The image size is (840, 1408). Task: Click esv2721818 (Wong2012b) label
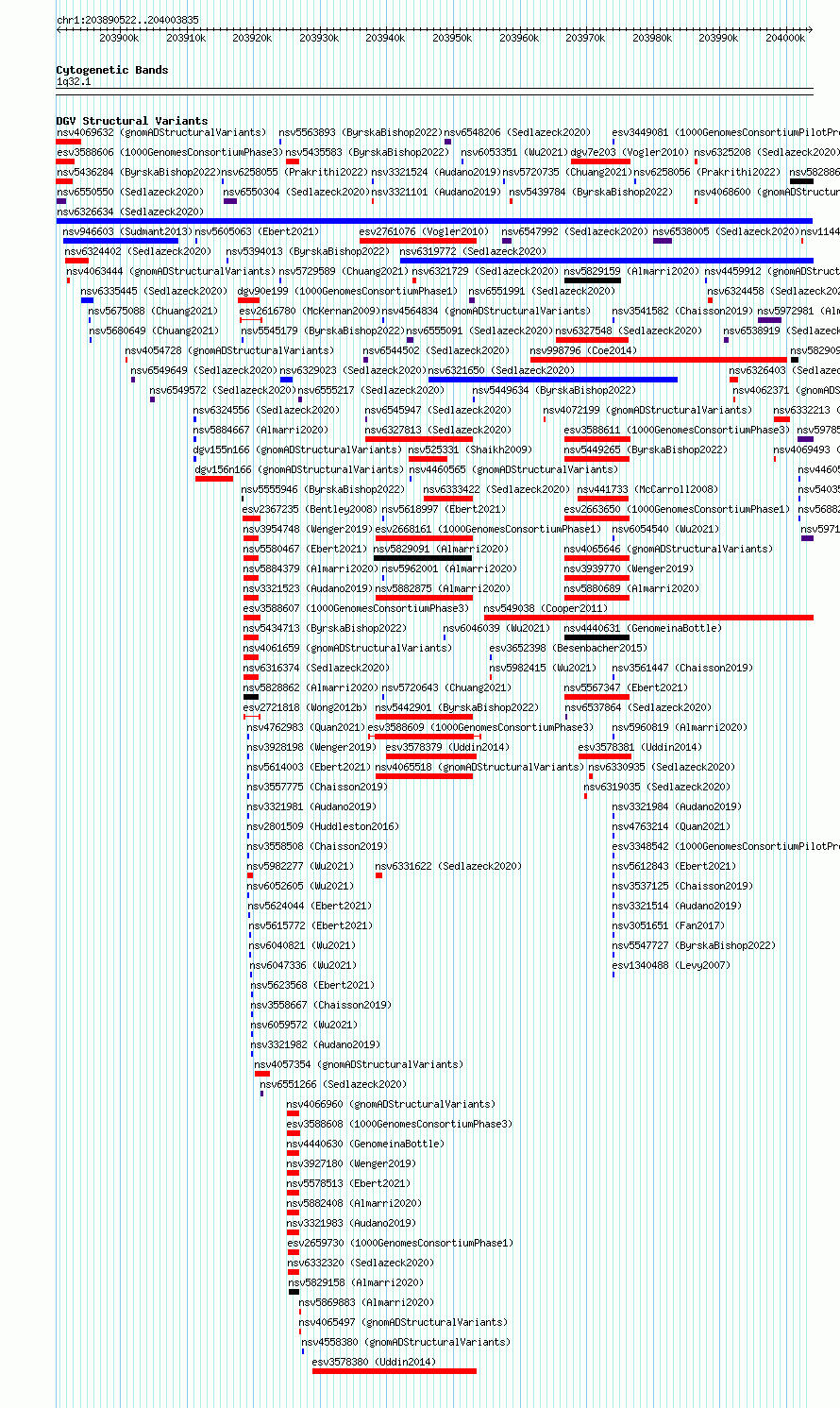coord(305,707)
